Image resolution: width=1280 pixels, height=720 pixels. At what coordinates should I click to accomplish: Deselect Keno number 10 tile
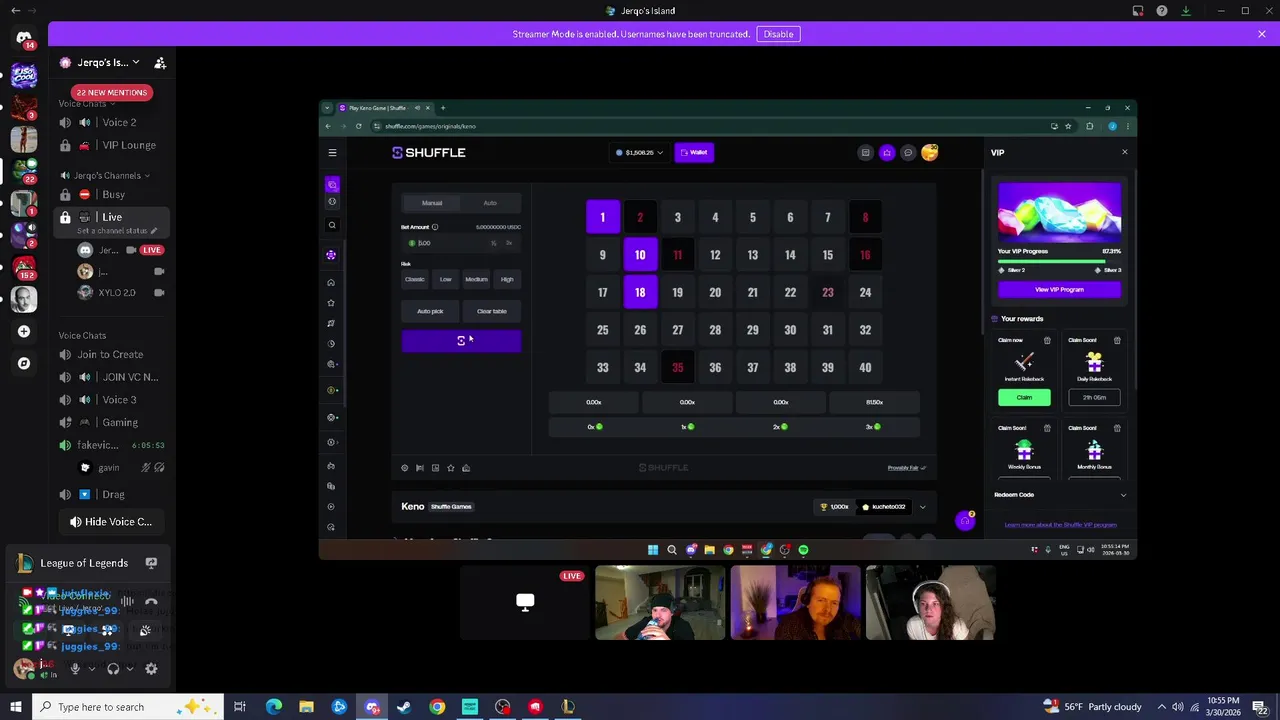[x=640, y=255]
